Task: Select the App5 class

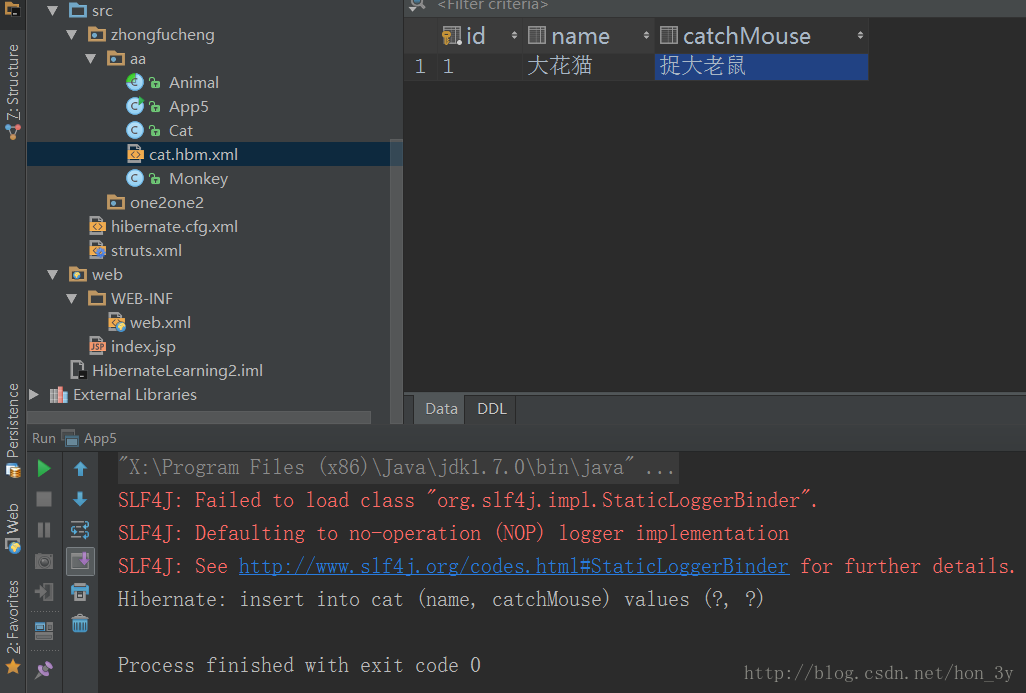Action: [188, 107]
